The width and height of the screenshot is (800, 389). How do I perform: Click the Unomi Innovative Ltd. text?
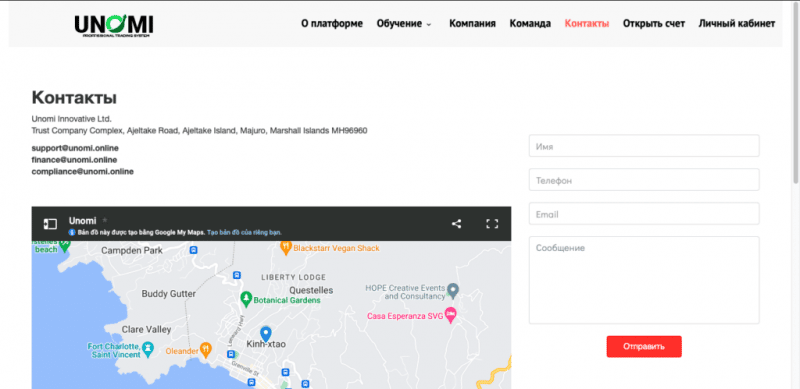(71, 118)
